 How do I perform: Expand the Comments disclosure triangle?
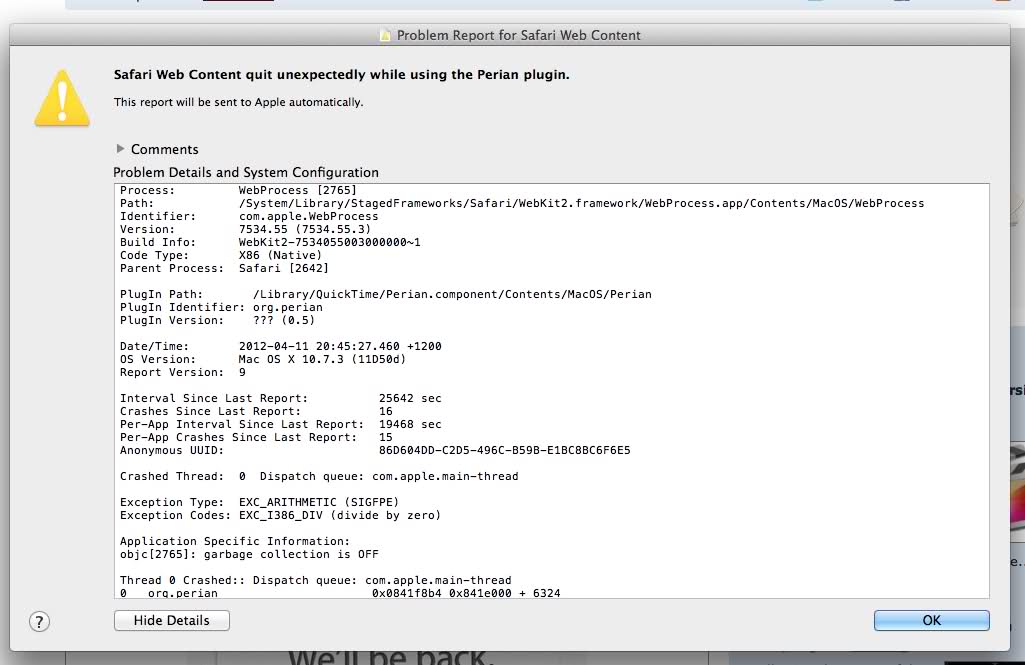(x=120, y=149)
